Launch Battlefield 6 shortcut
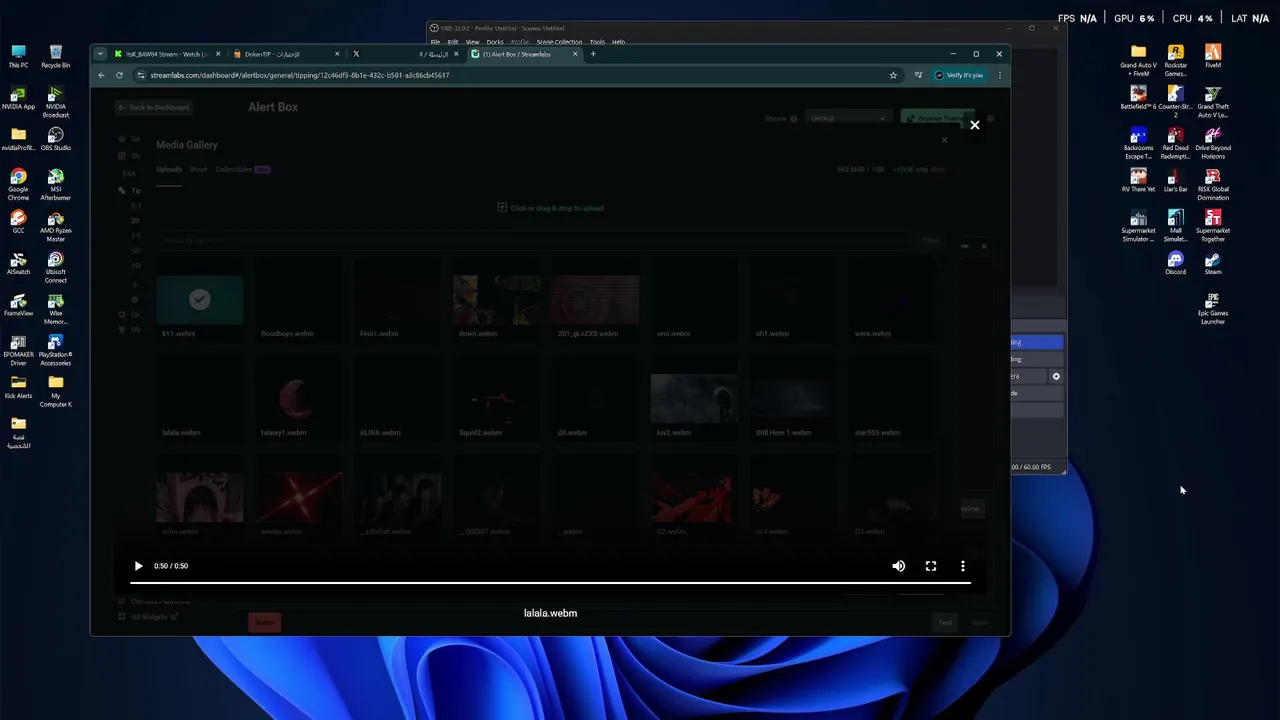 click(1138, 98)
